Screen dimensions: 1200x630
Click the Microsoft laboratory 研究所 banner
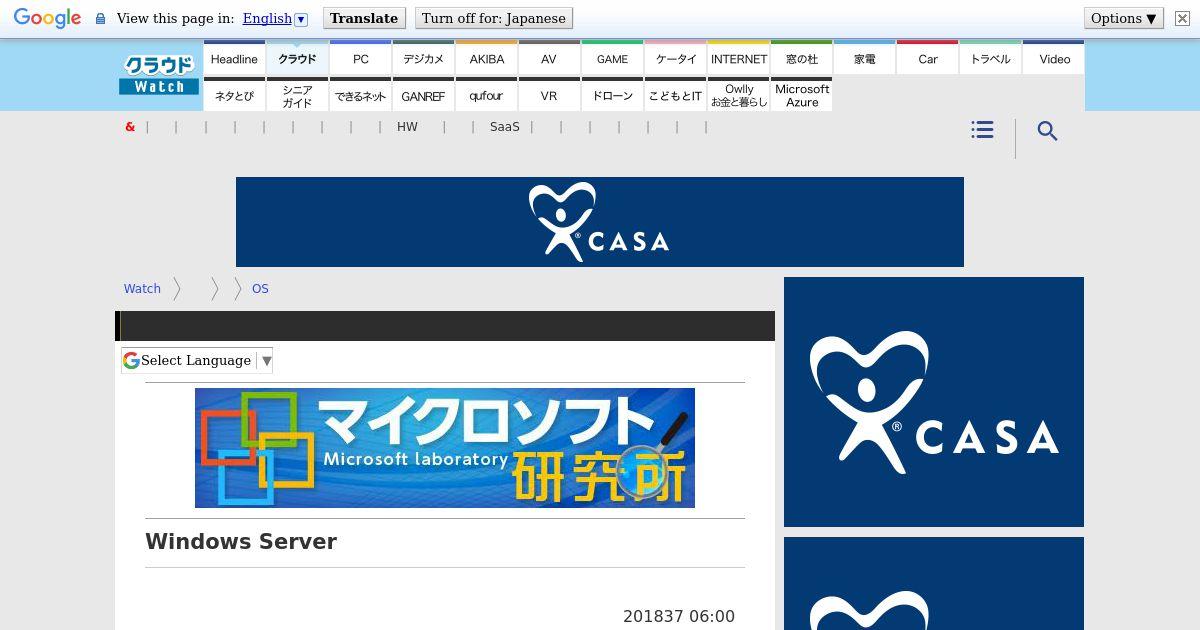445,448
